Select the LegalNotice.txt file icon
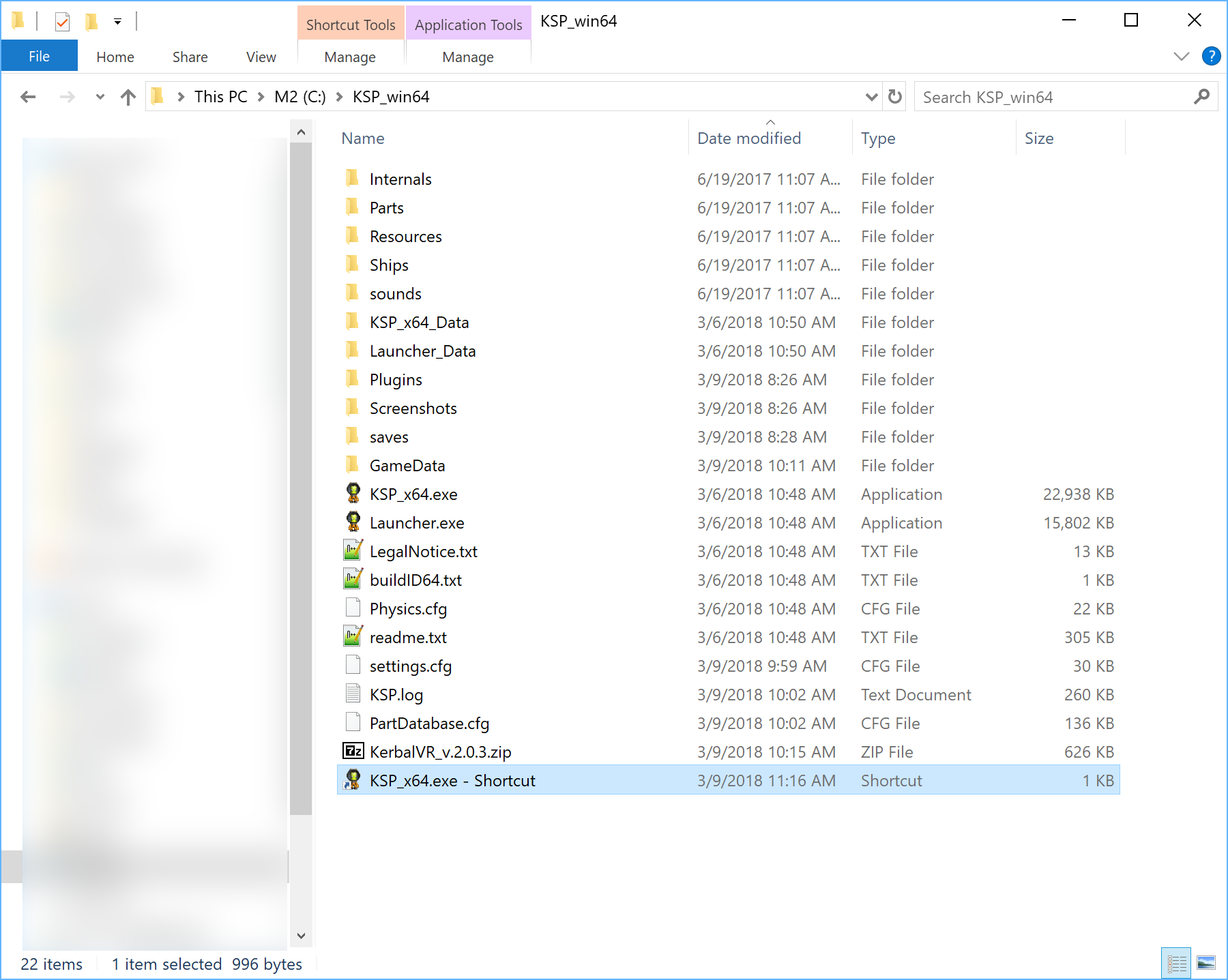The width and height of the screenshot is (1228, 980). coord(353,550)
